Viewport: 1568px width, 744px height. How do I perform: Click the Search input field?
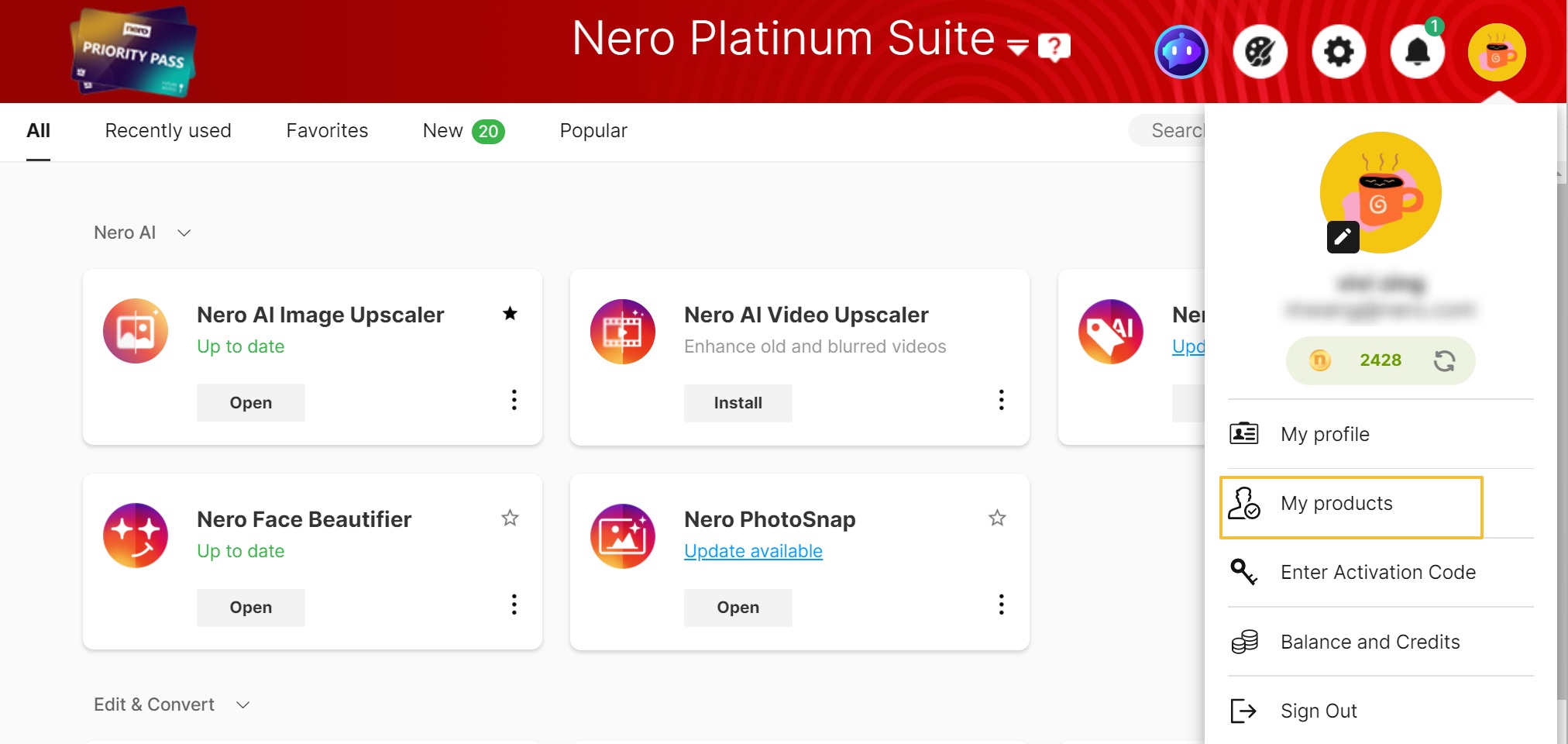[x=1166, y=130]
